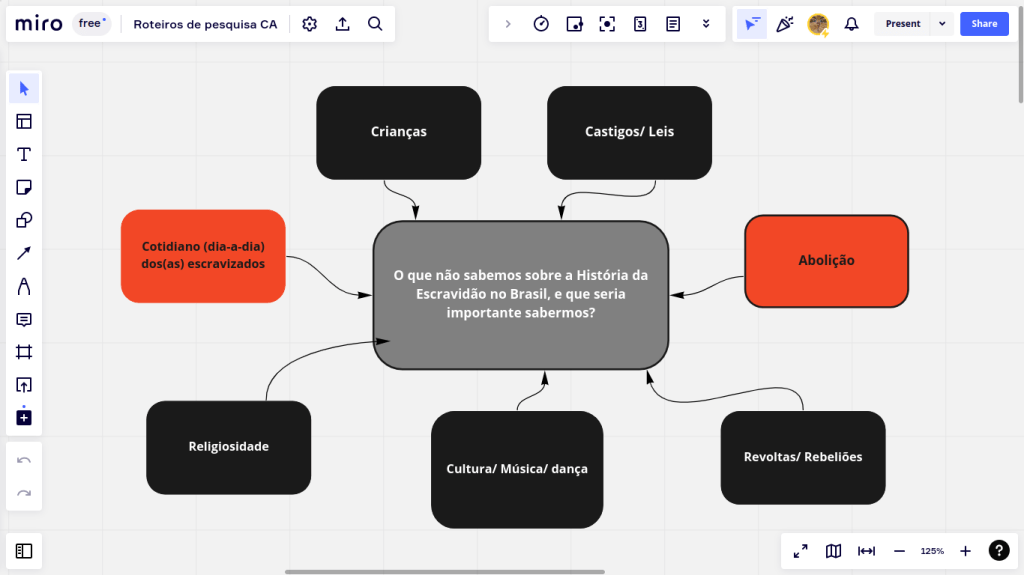Select the Sticky note tool
Viewport: 1024px width, 575px height.
point(24,187)
